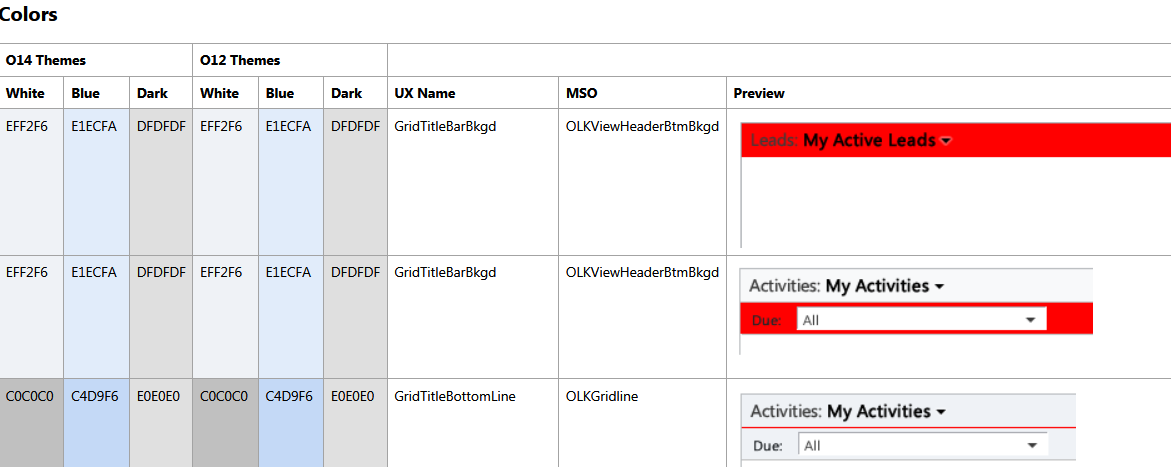The width and height of the screenshot is (1171, 467).
Task: Select the O12 Themes Blue C4D9F6 swatch
Action: (290, 422)
